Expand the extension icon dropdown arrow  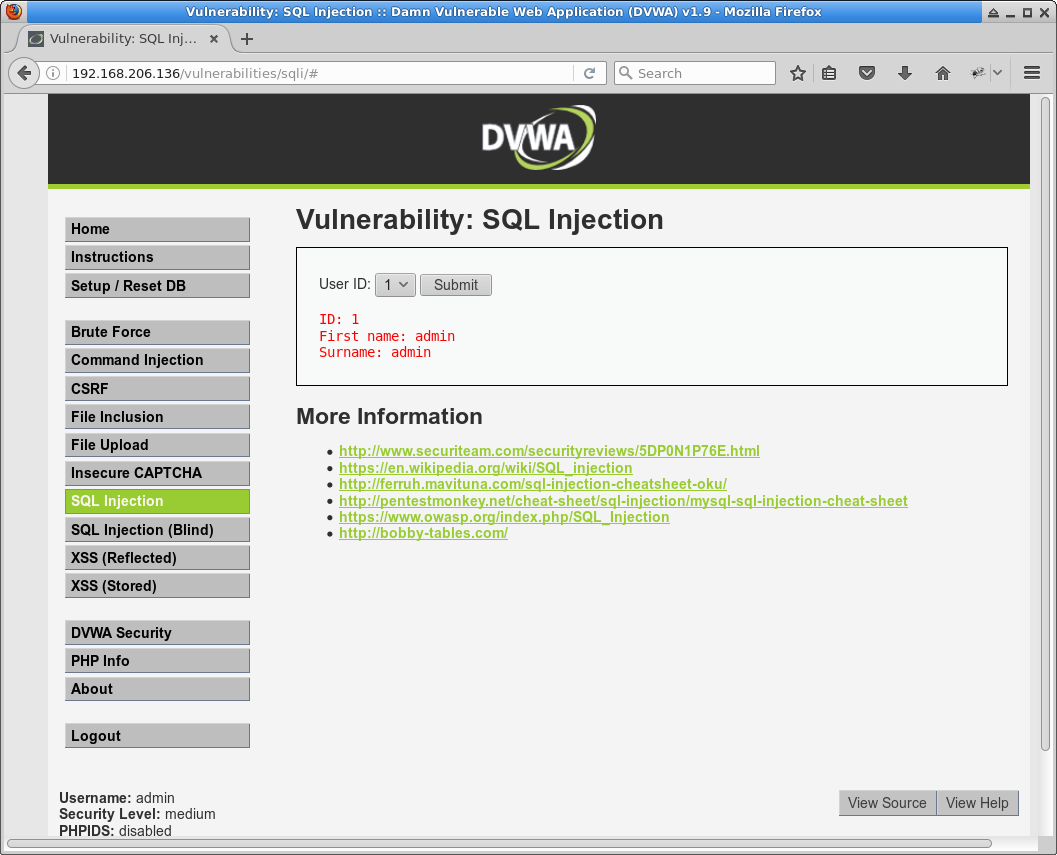pyautogui.click(x=997, y=73)
